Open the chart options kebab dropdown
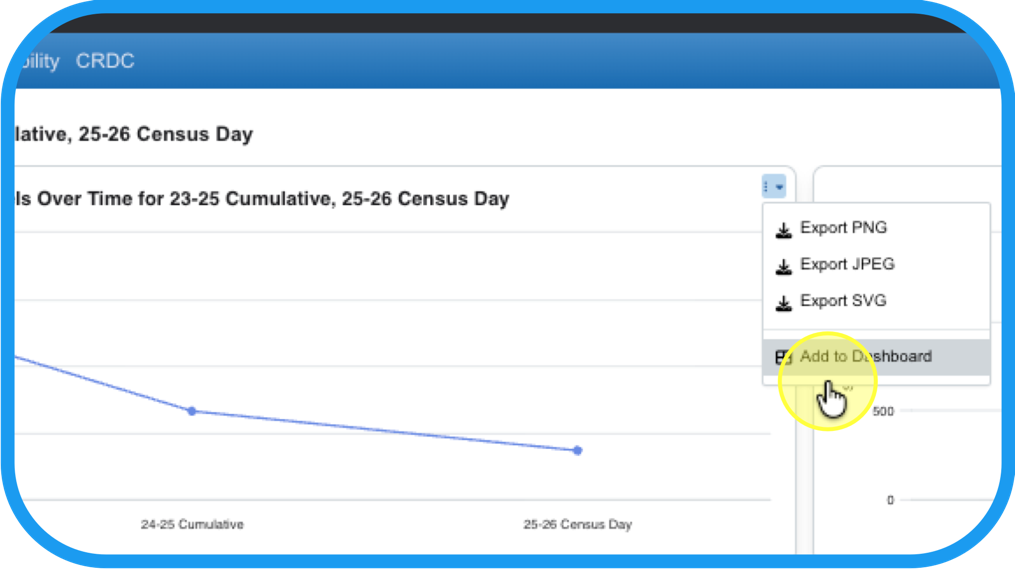Screen dimensions: 1015x569 [x=774, y=186]
